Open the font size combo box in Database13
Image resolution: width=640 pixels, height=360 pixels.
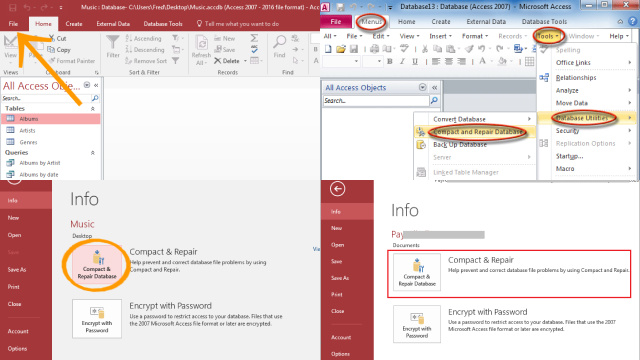pos(372,62)
